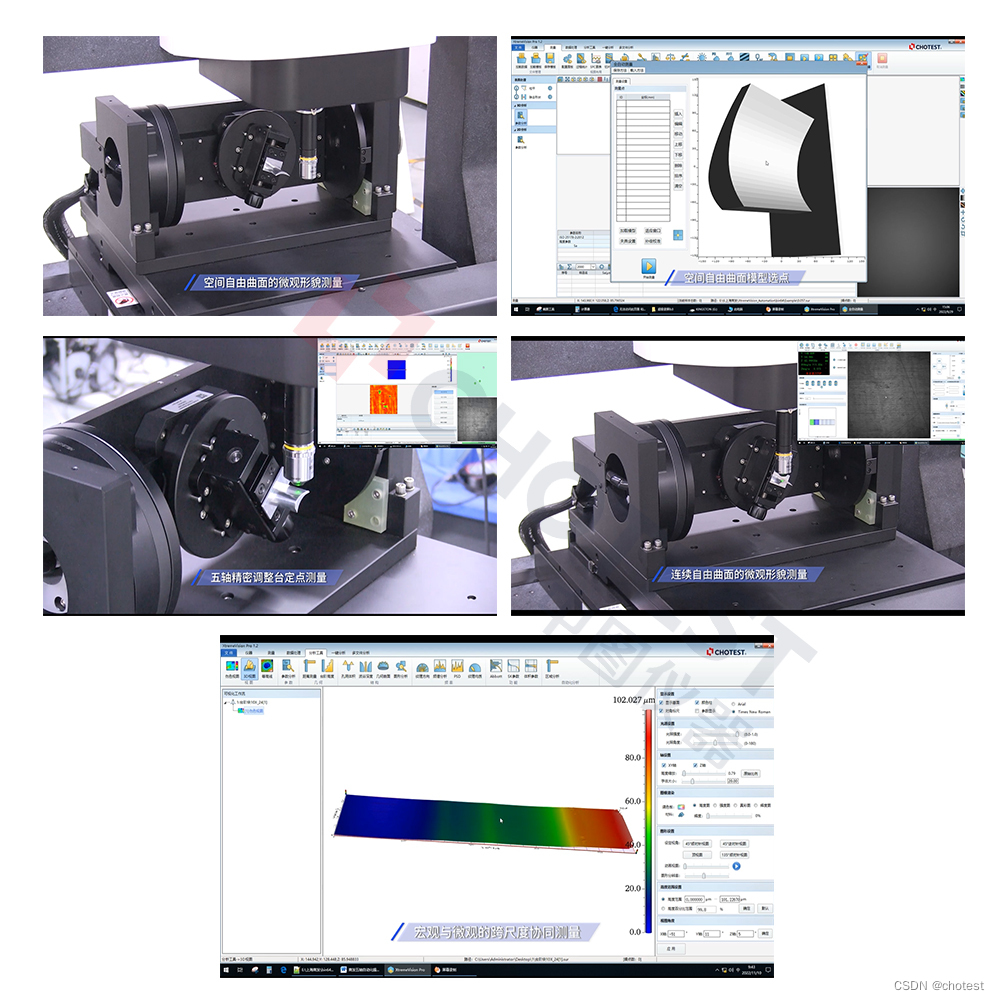The image size is (1000, 1000).
Task: Click the blue crosshair icon in model dialog
Action: (x=678, y=235)
